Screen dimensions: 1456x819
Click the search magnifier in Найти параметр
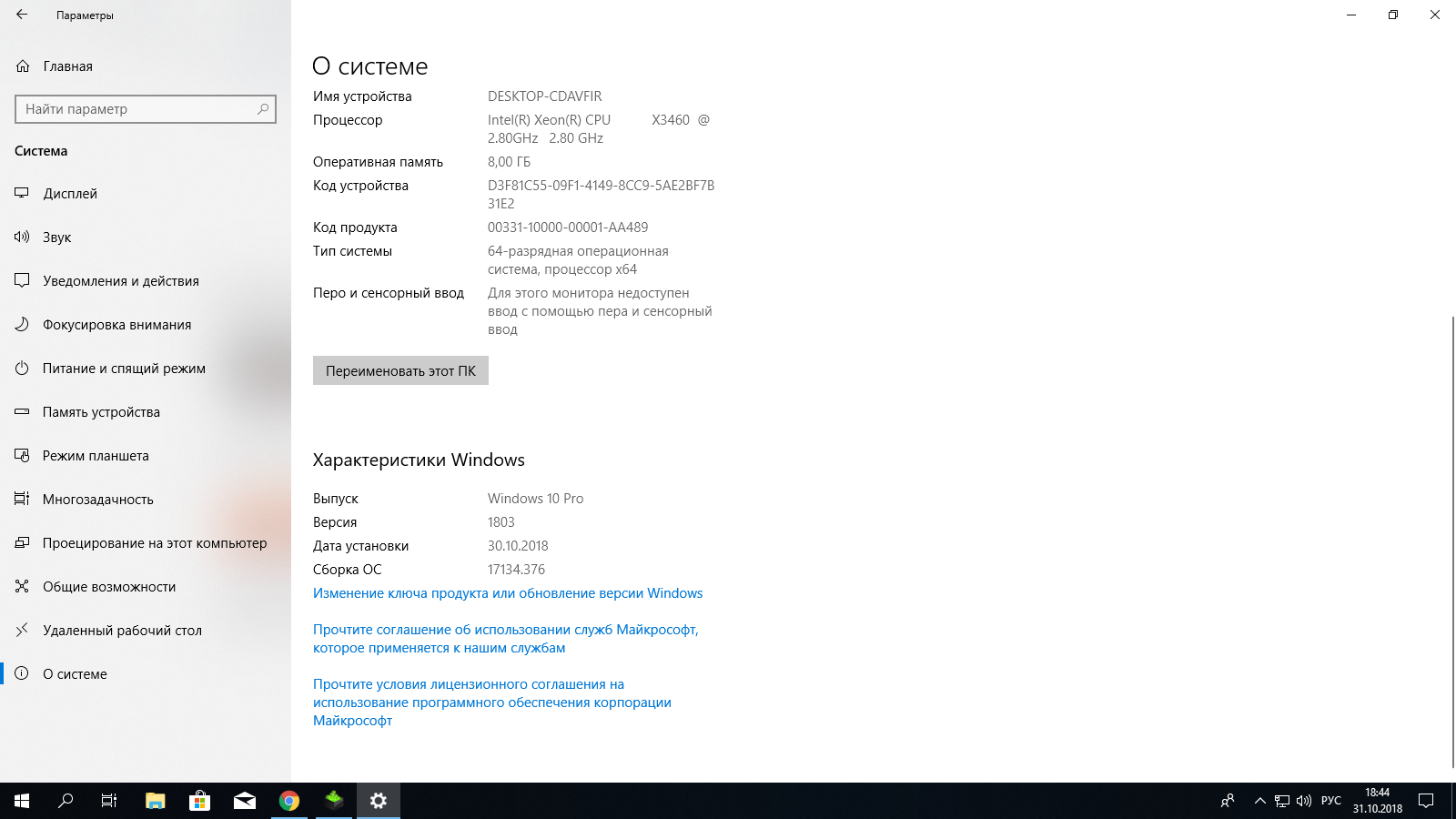click(x=263, y=109)
